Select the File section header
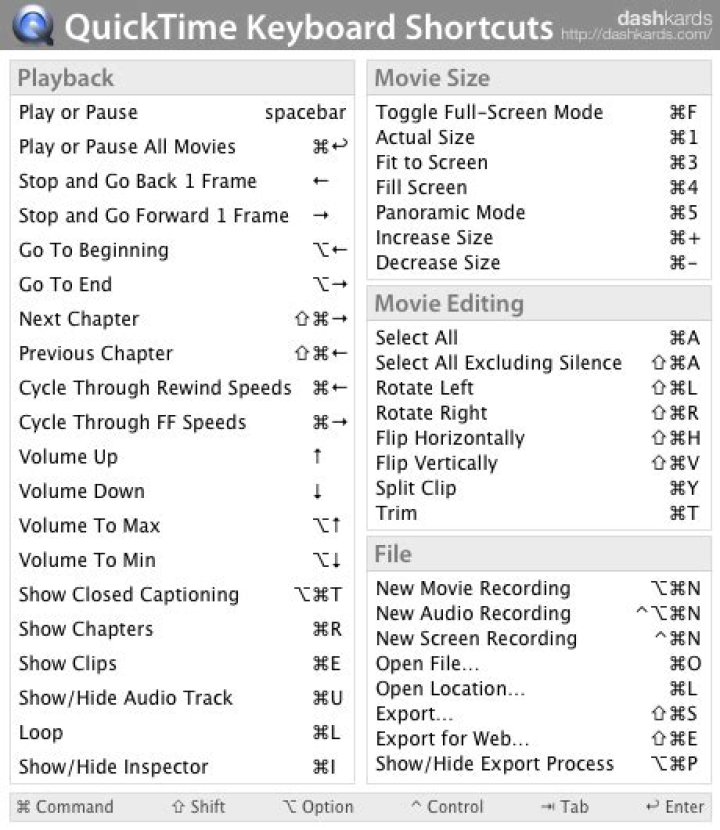The width and height of the screenshot is (720, 830). pyautogui.click(x=393, y=553)
